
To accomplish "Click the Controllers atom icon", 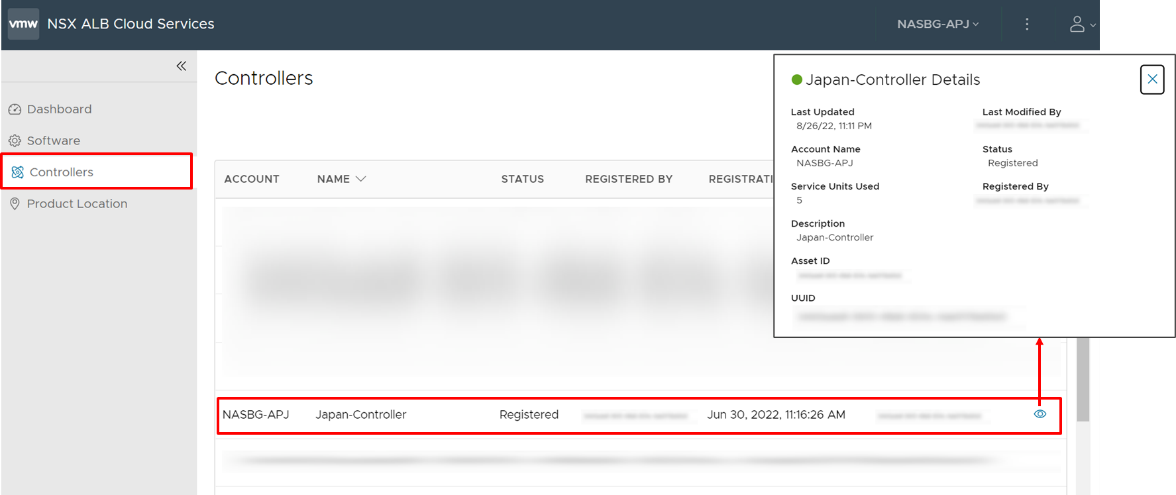I will pyautogui.click(x=17, y=172).
